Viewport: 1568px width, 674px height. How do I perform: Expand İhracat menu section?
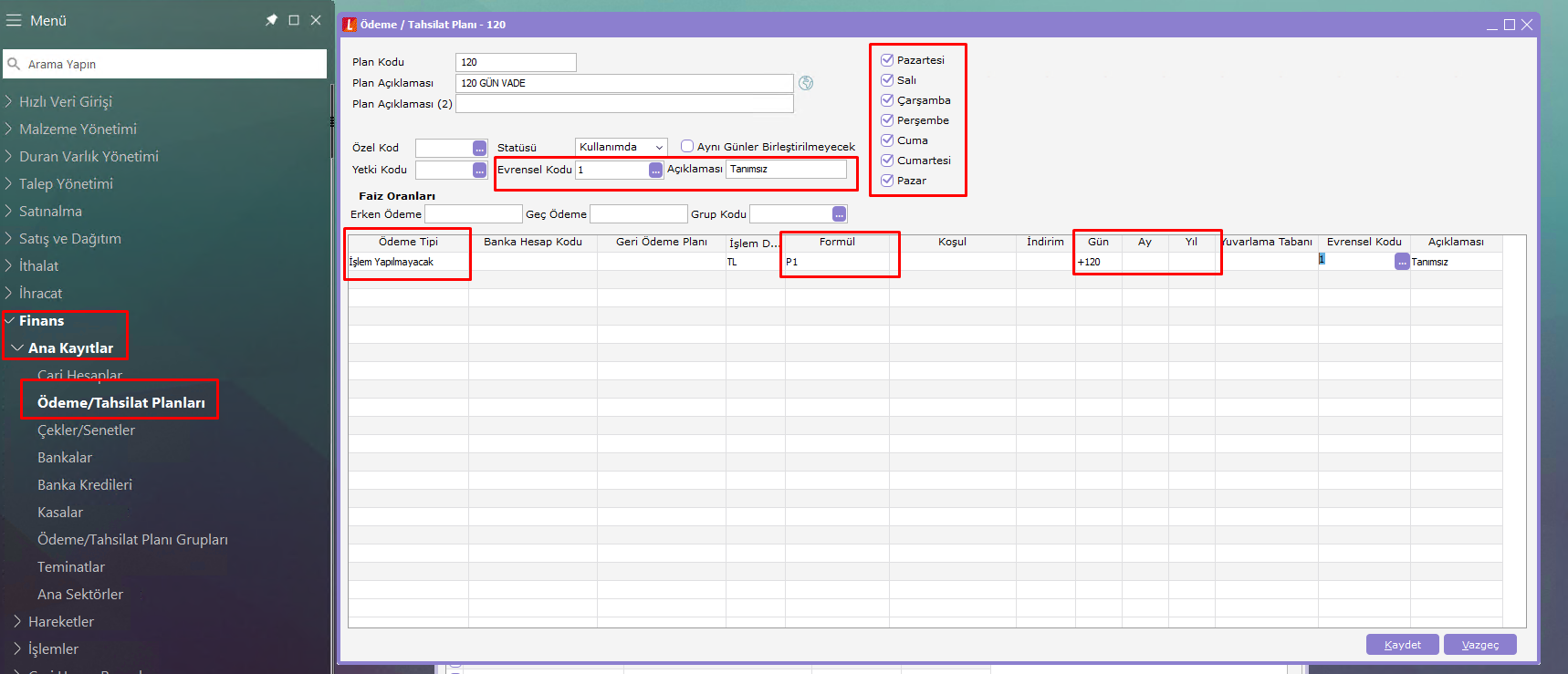(8, 293)
